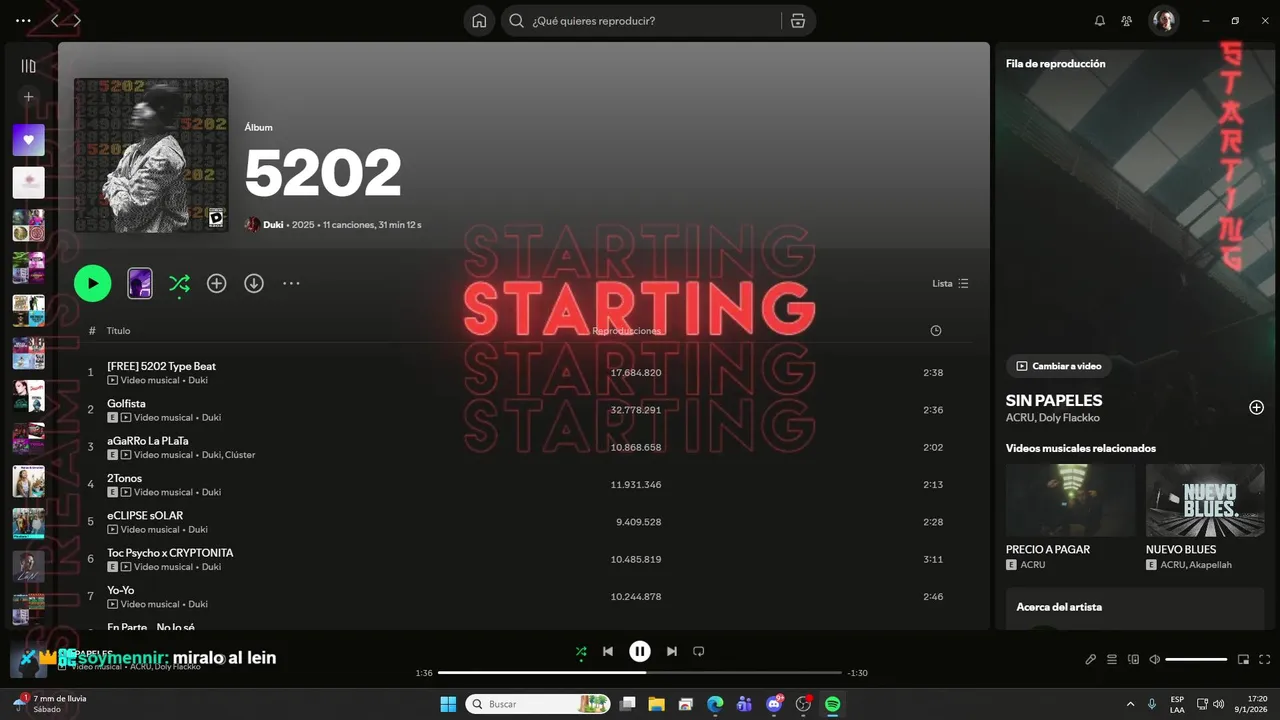Open friend activity icon in top bar
The width and height of the screenshot is (1280, 720).
[1127, 21]
